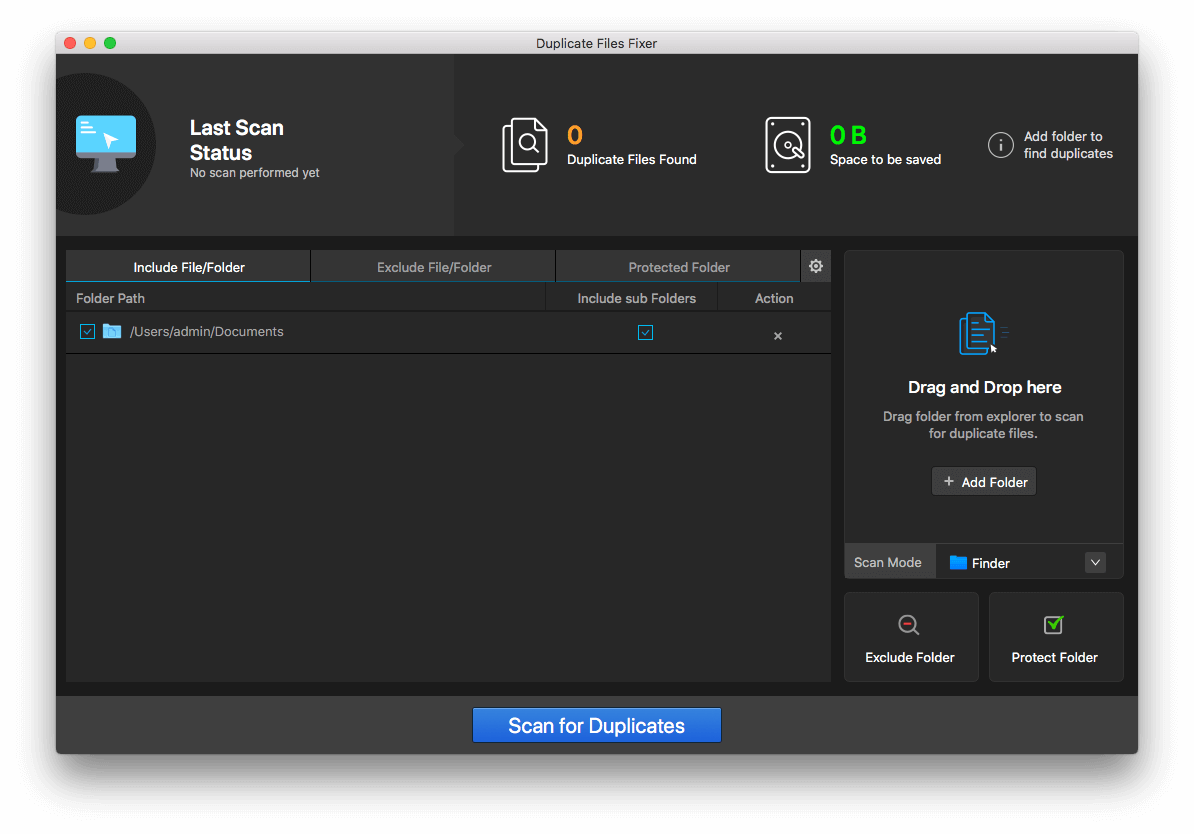Click the Drag and Drop here heading

(984, 387)
